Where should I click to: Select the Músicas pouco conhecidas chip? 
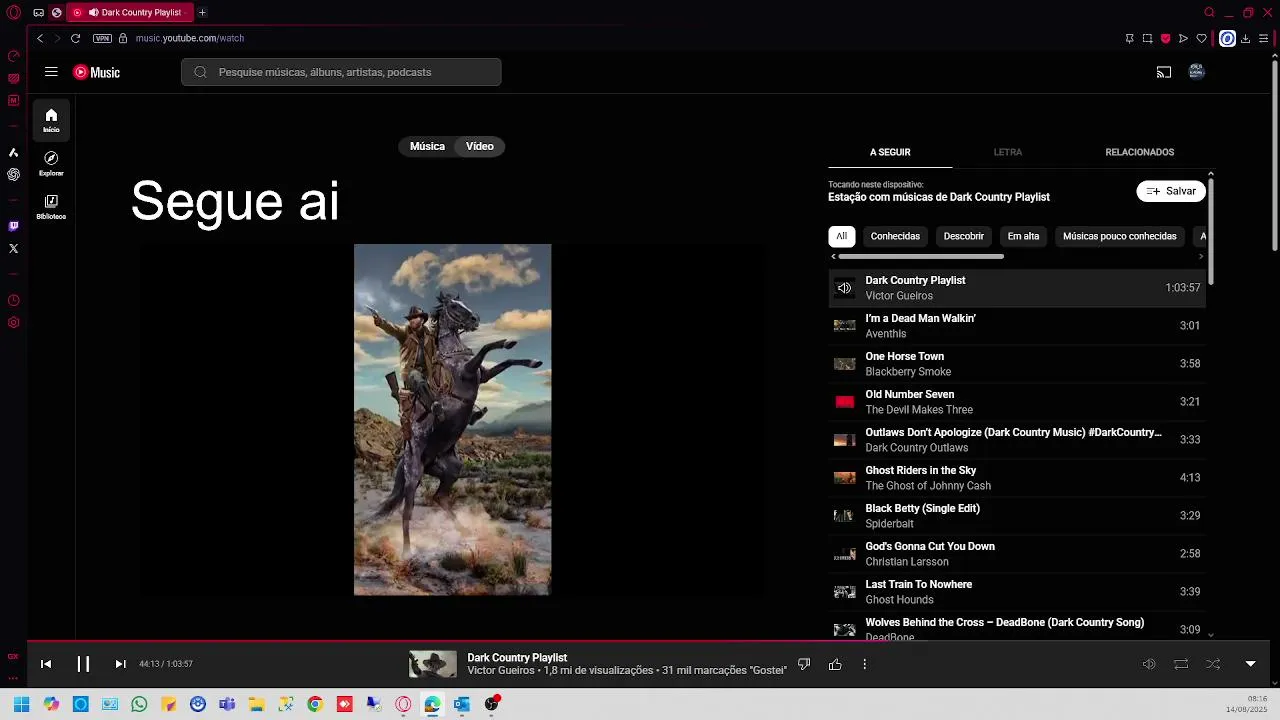click(x=1119, y=236)
